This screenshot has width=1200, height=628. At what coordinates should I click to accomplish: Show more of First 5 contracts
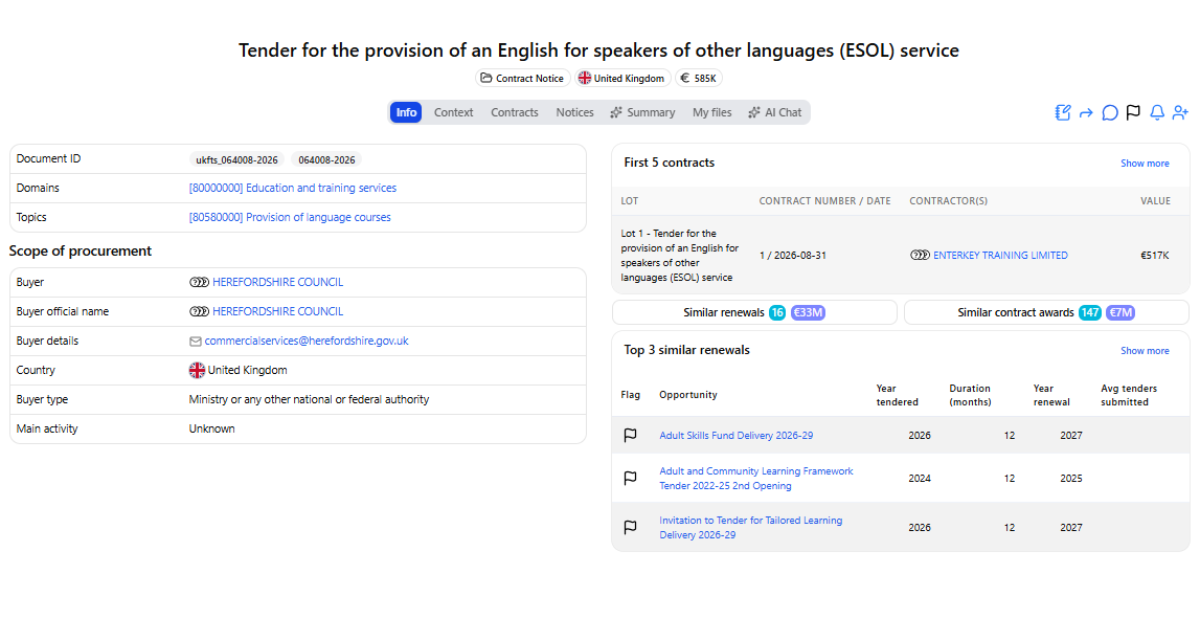(1144, 163)
